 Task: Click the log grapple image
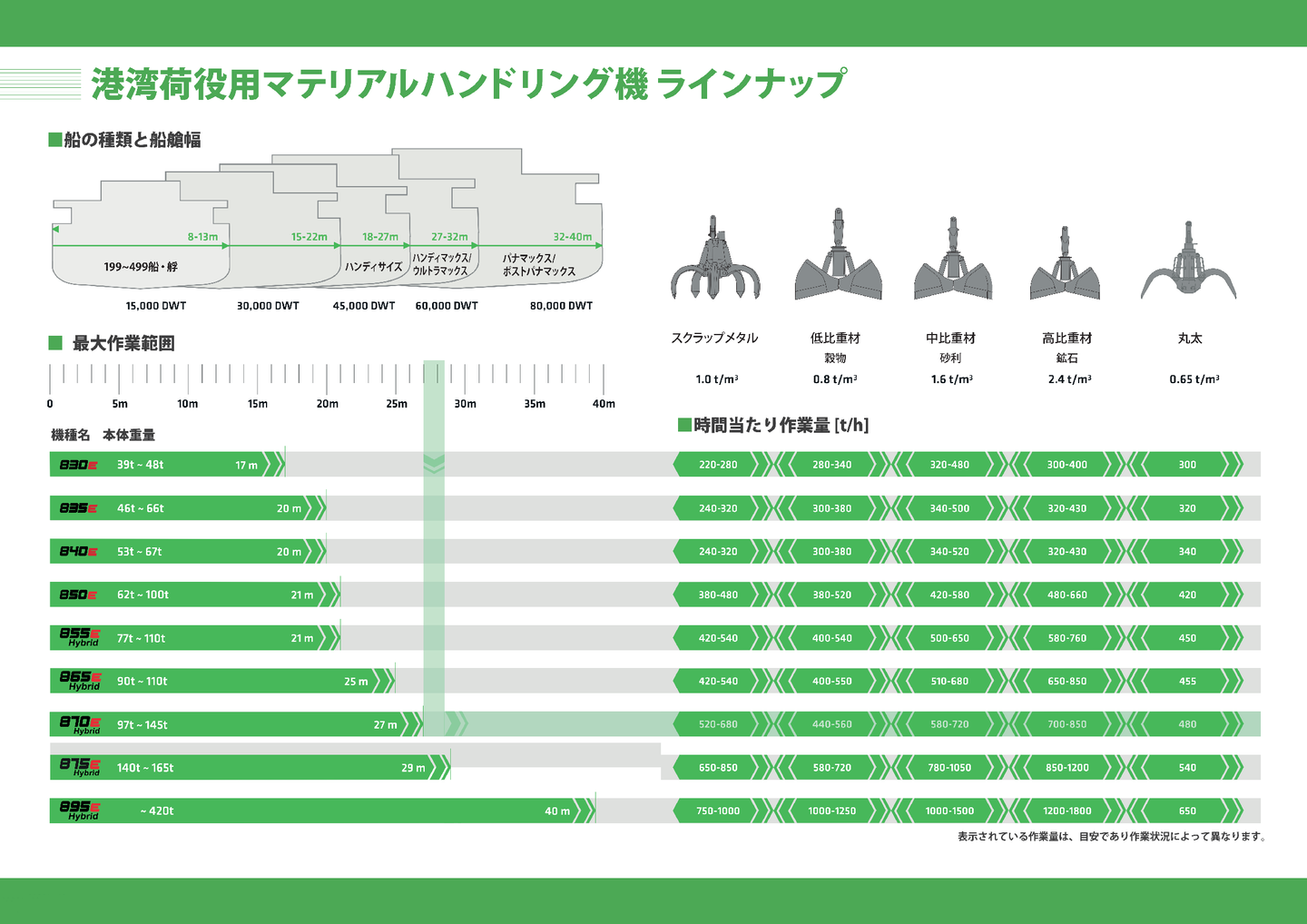tap(1188, 263)
